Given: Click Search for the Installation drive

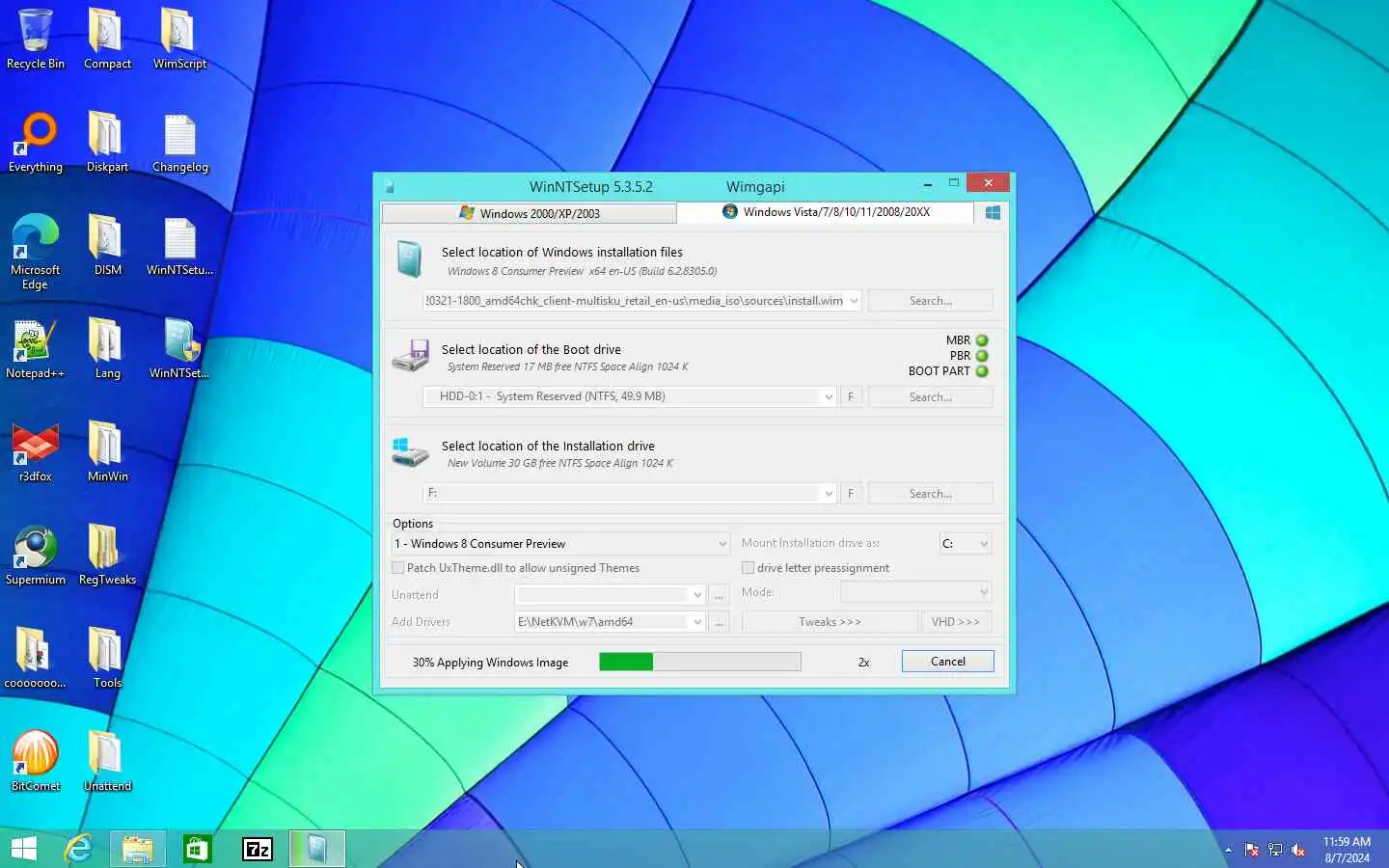Looking at the screenshot, I should point(930,493).
